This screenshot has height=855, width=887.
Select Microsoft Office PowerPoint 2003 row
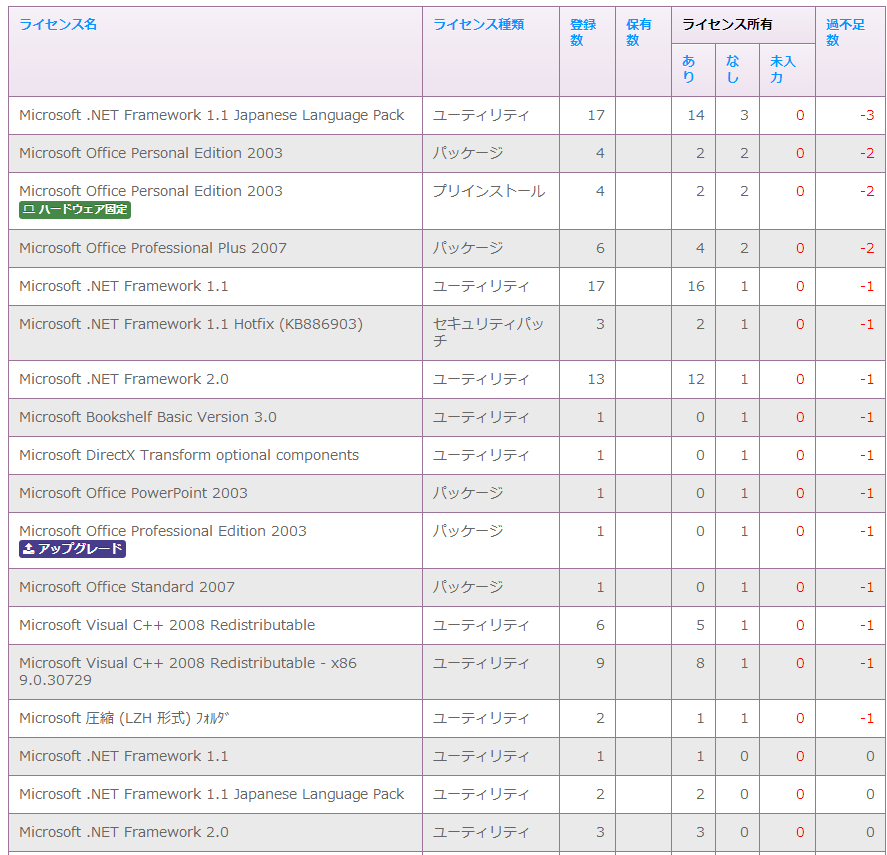(447, 493)
